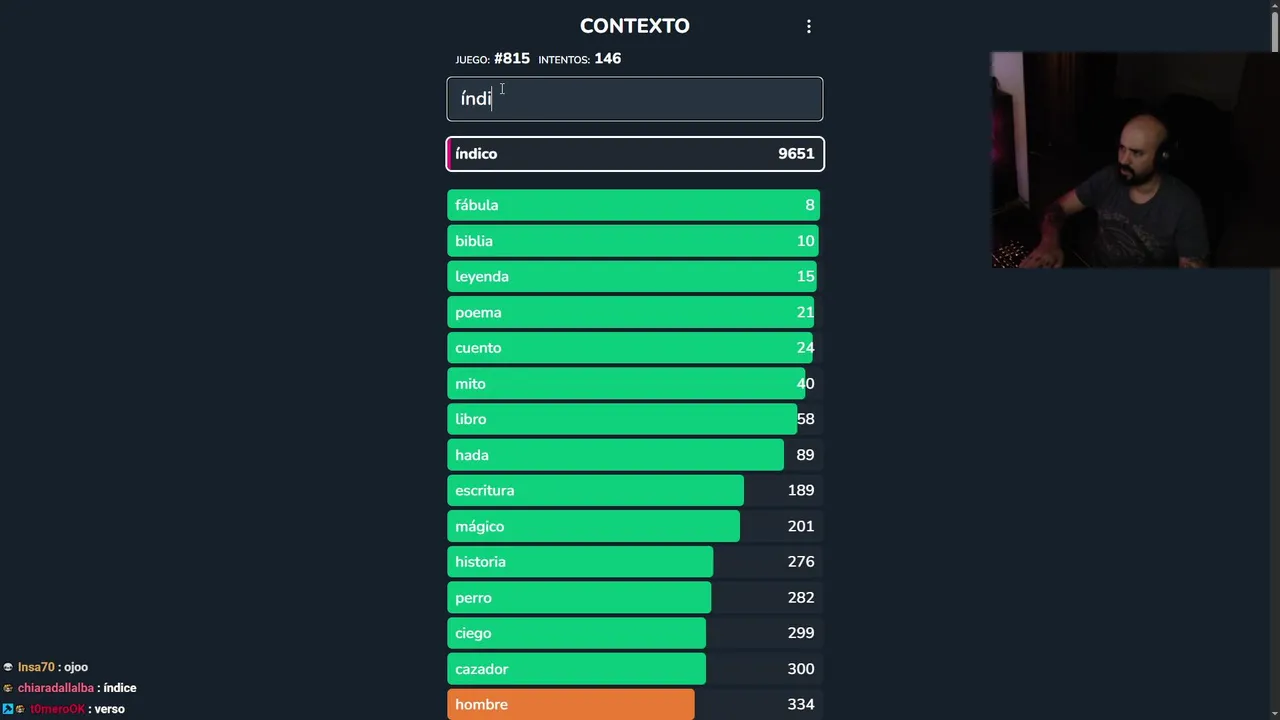Click the blue hammer badge by t0meroOK

(7, 709)
